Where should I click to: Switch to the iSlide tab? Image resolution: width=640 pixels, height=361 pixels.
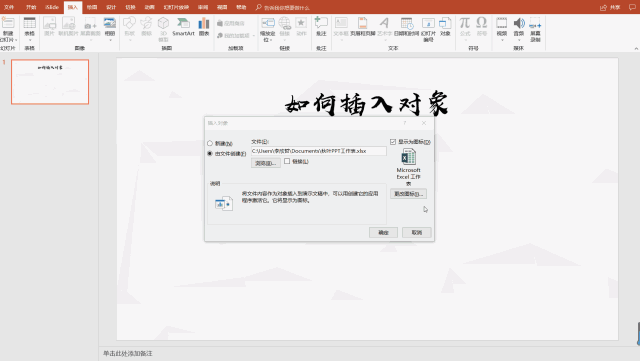(52, 7)
